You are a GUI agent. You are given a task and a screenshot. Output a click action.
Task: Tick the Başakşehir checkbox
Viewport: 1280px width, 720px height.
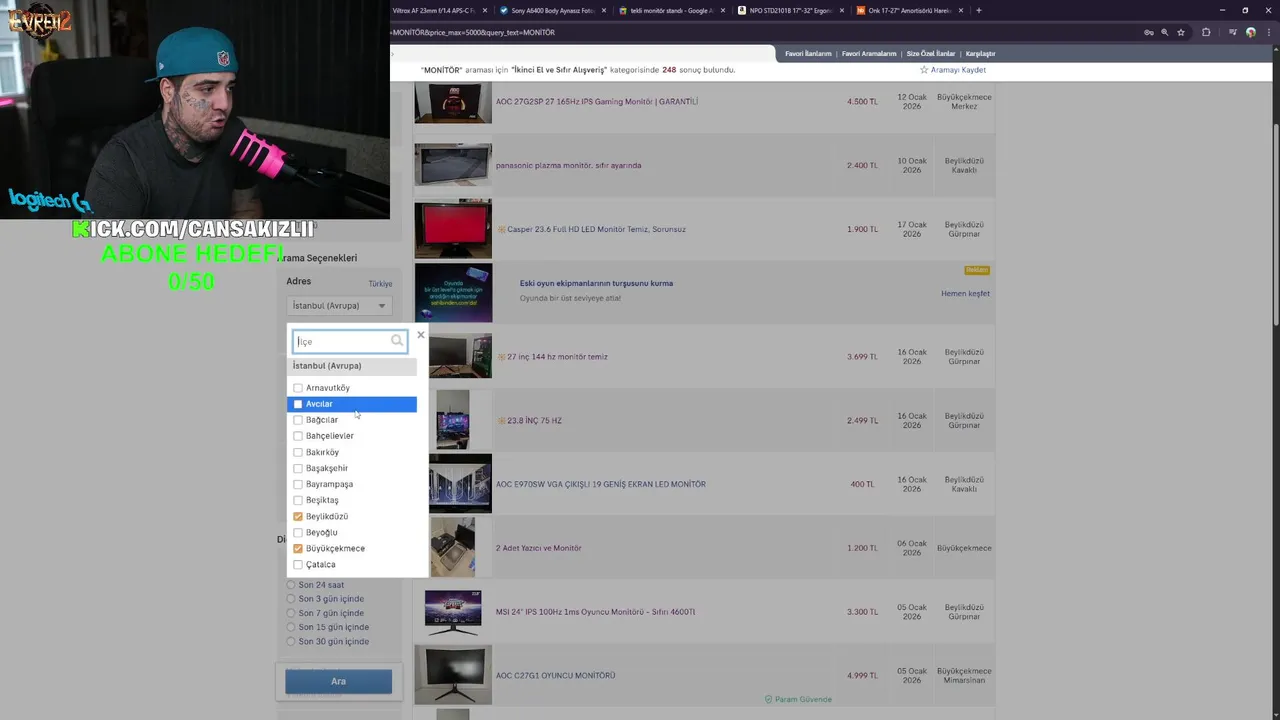pos(298,468)
